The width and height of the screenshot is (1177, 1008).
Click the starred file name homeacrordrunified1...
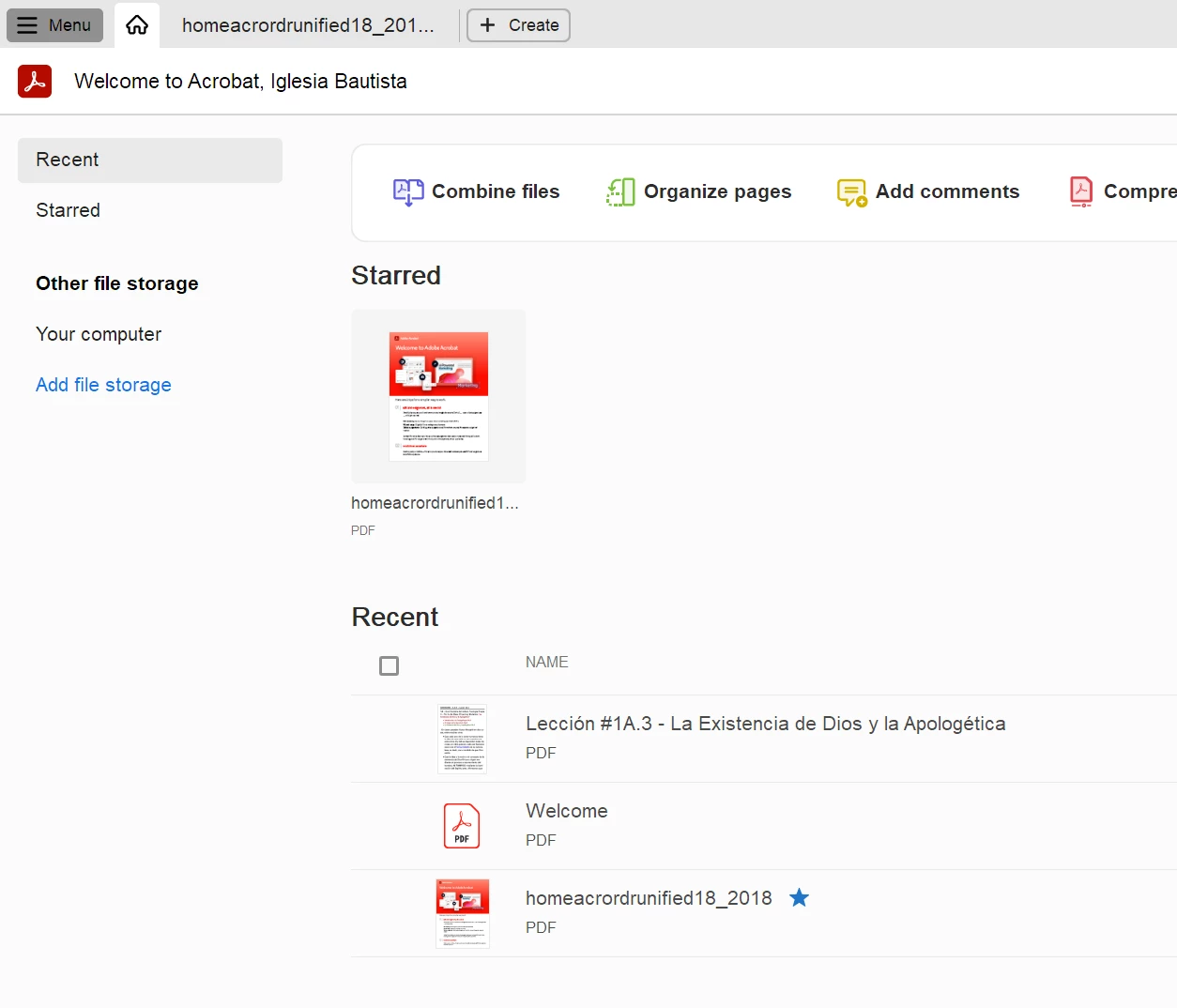point(435,503)
